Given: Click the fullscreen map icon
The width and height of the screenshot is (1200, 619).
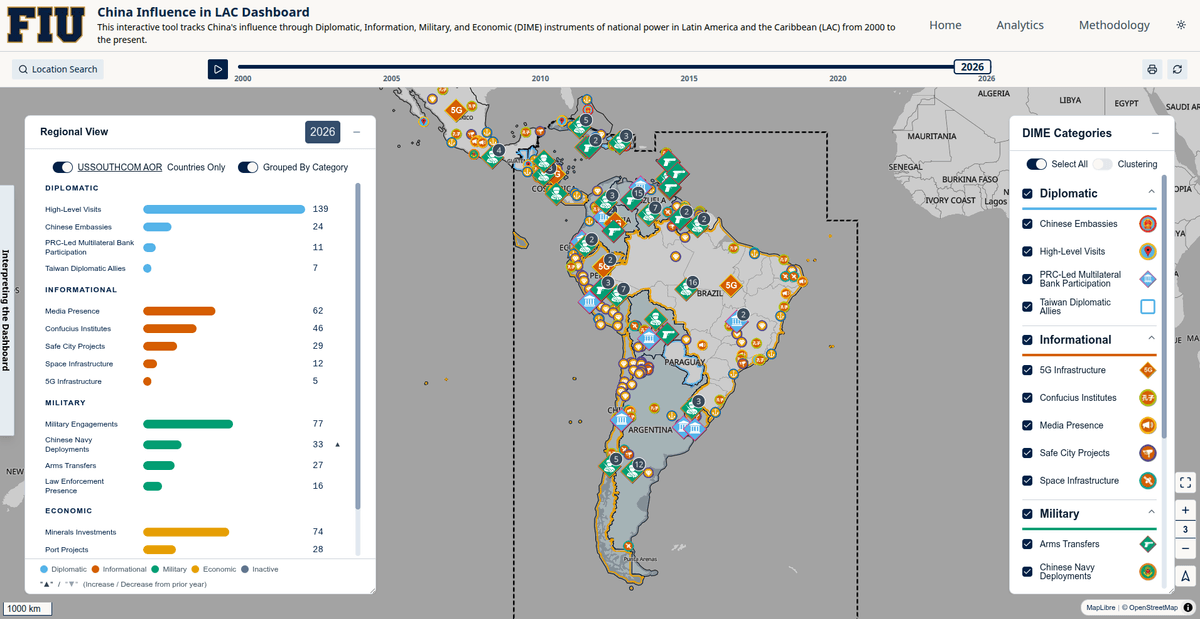Looking at the screenshot, I should point(1185,483).
